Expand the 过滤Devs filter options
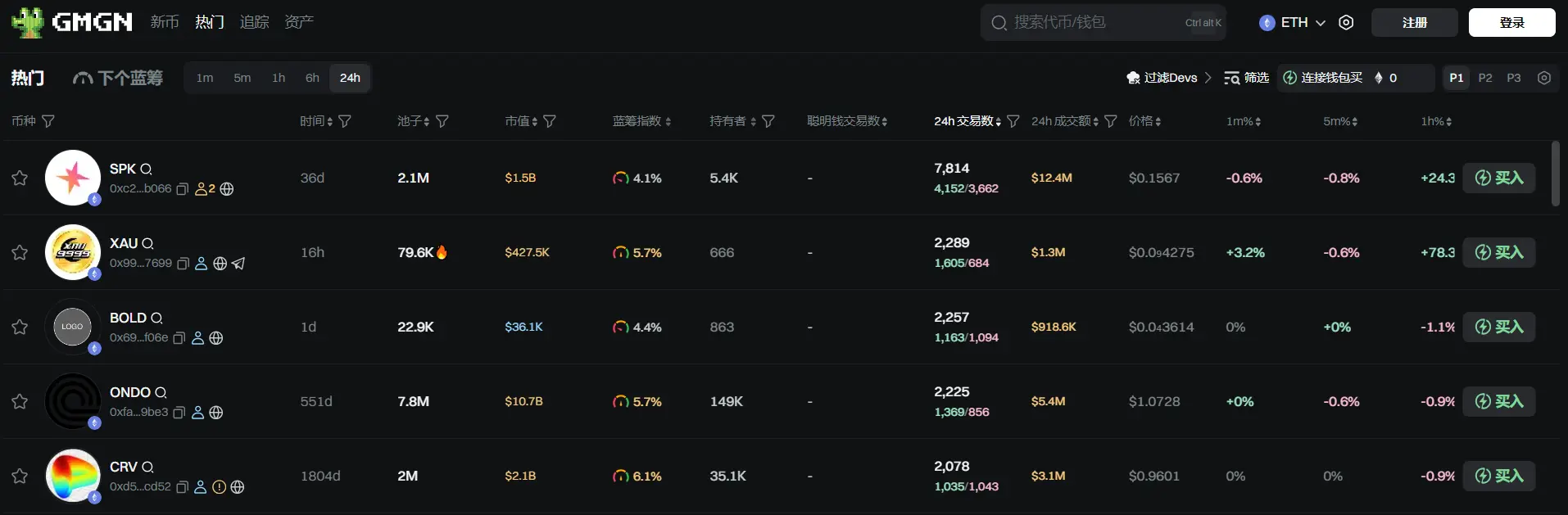Viewport: 1568px width, 515px height. 1169,78
